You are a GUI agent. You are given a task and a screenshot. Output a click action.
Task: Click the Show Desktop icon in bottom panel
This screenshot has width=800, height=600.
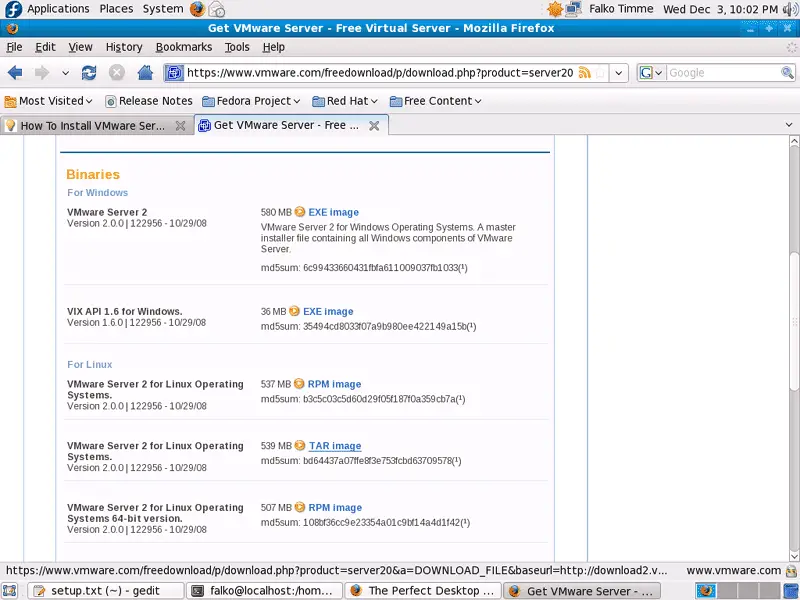point(10,591)
